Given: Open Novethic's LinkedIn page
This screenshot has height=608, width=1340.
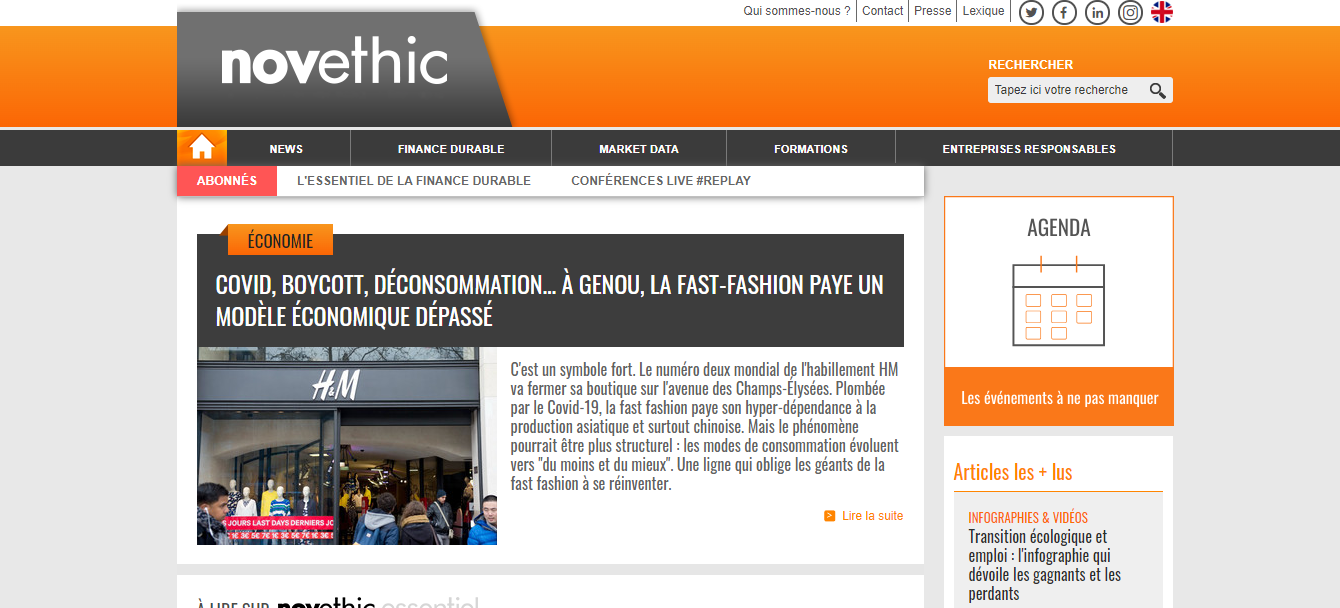Looking at the screenshot, I should tap(1097, 12).
